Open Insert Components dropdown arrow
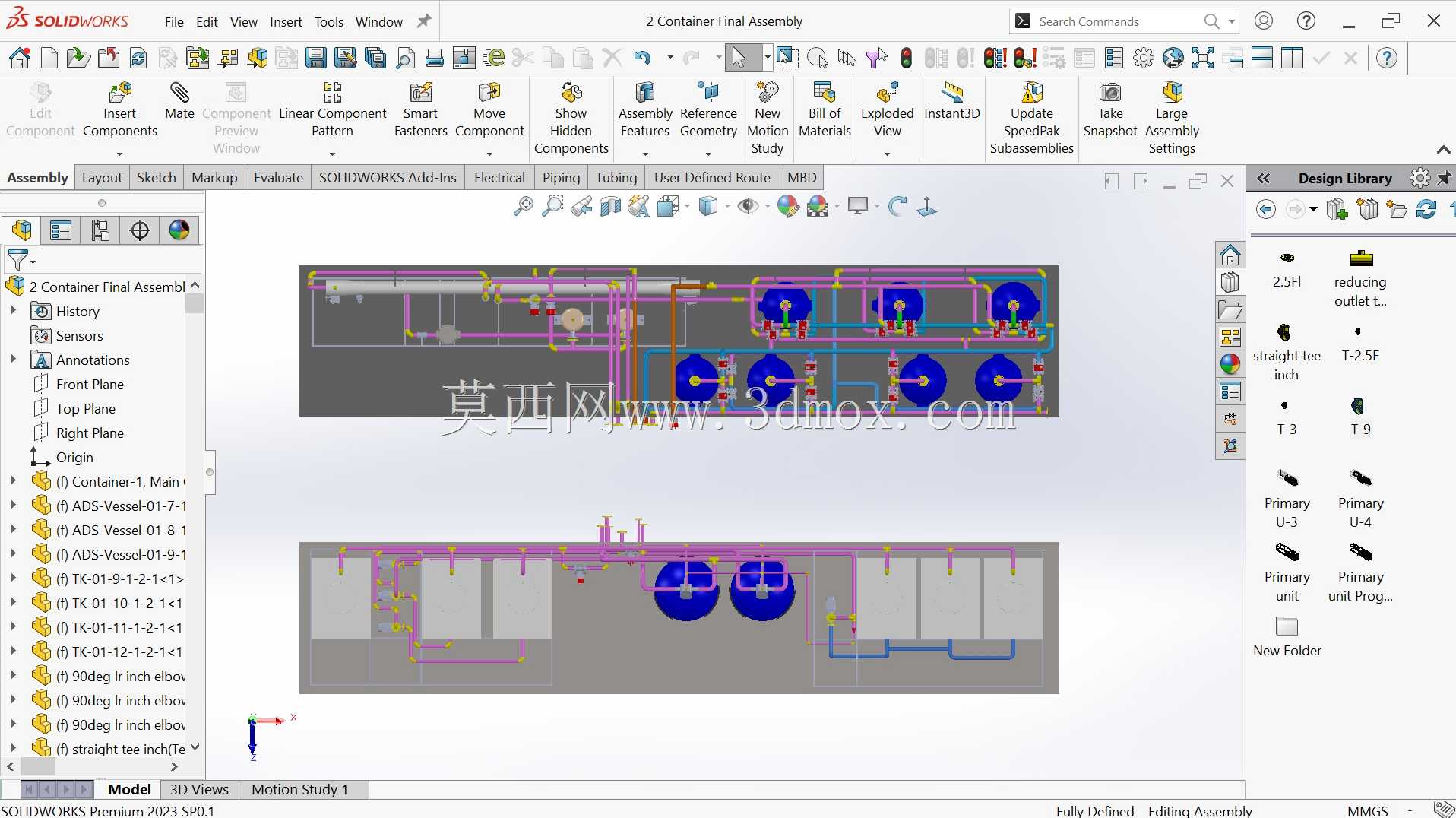The height and width of the screenshot is (818, 1456). pos(120,154)
